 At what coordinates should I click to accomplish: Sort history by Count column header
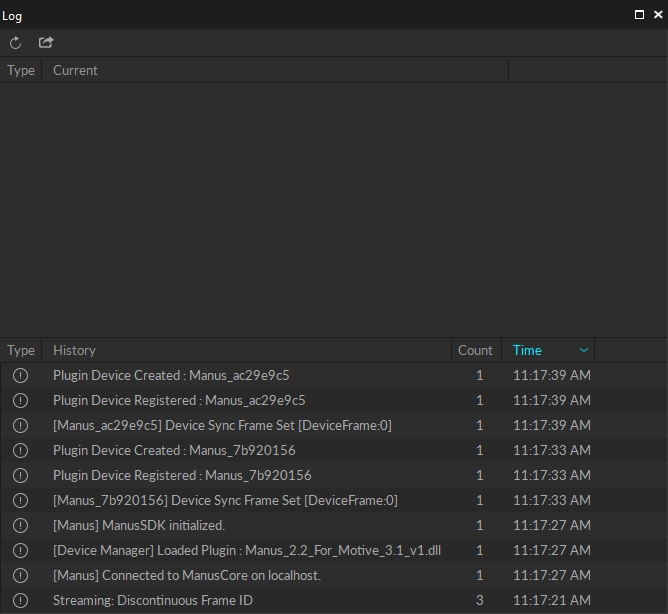click(x=475, y=351)
